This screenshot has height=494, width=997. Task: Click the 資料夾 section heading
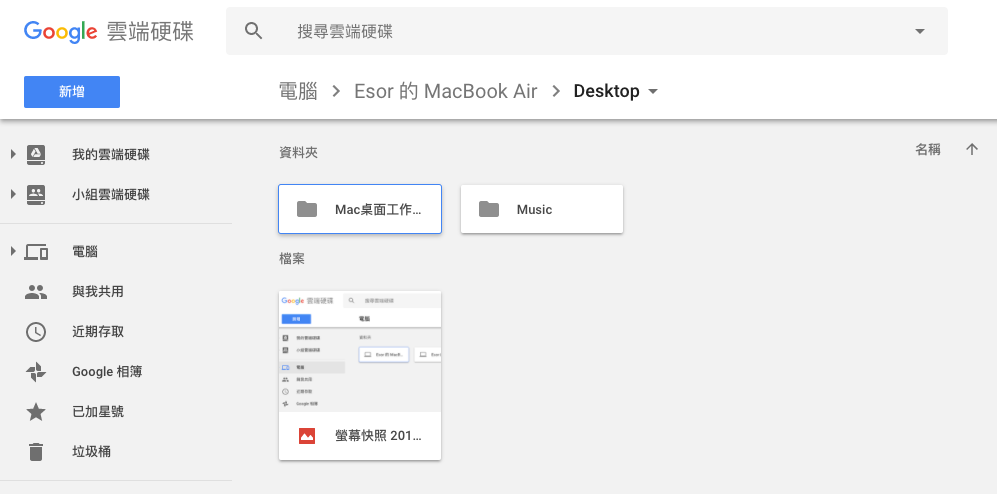pyautogui.click(x=298, y=153)
